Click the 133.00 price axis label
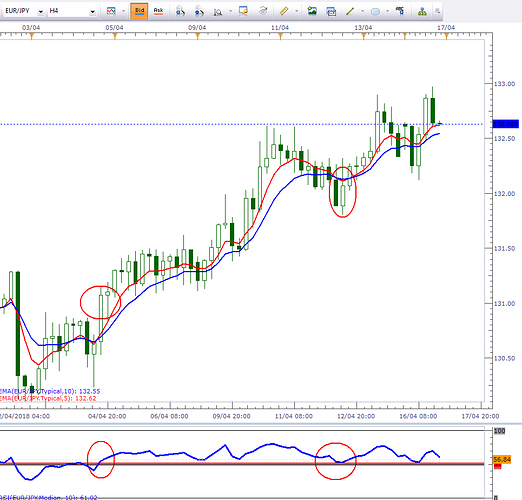The height and width of the screenshot is (500, 522). pyautogui.click(x=504, y=84)
